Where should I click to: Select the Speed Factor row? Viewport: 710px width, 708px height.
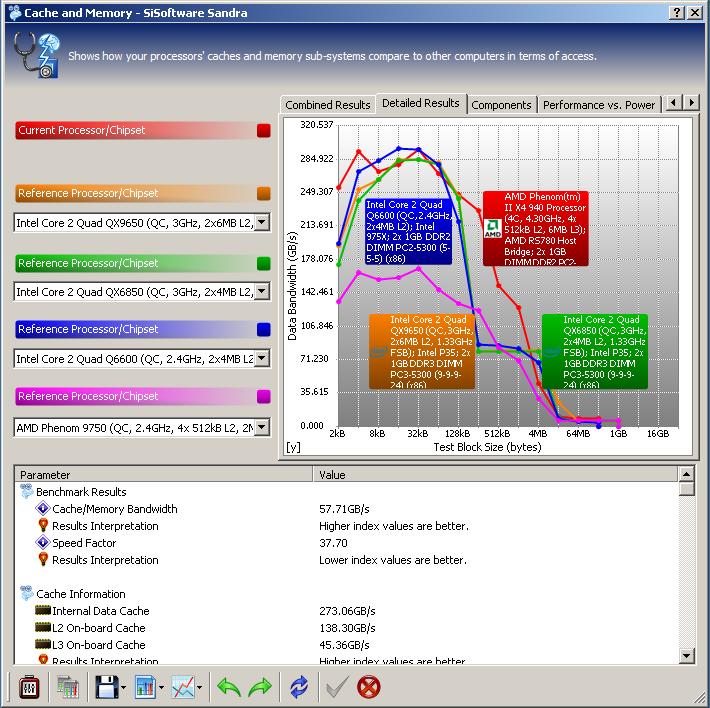(346, 543)
